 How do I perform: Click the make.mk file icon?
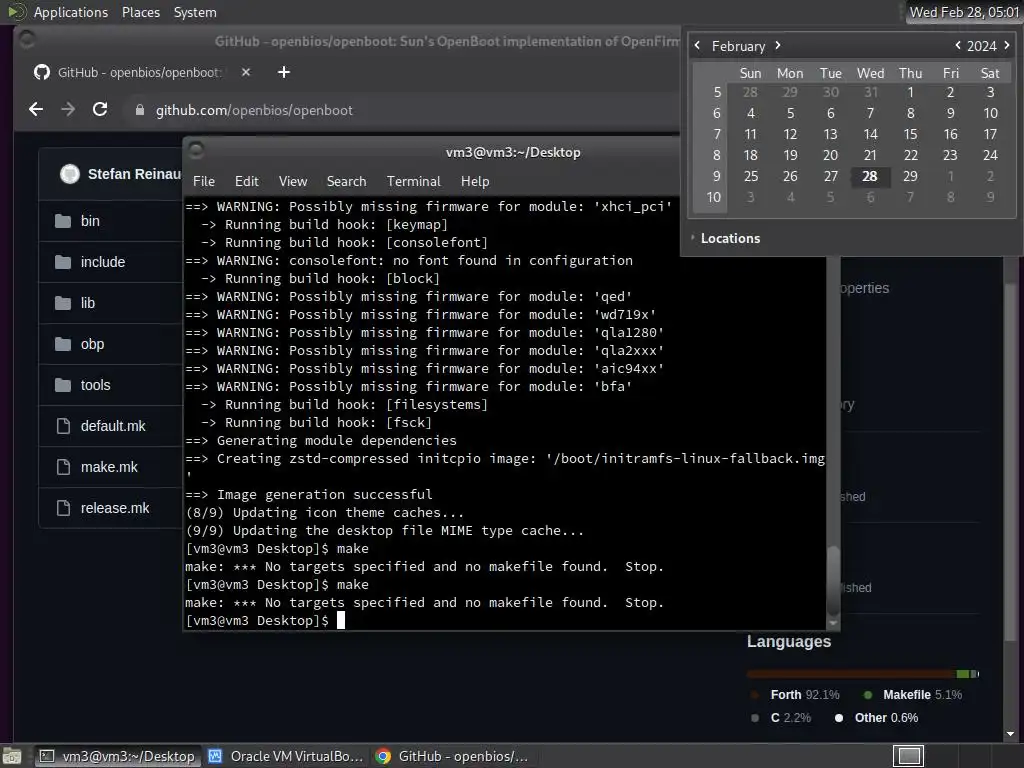point(63,467)
